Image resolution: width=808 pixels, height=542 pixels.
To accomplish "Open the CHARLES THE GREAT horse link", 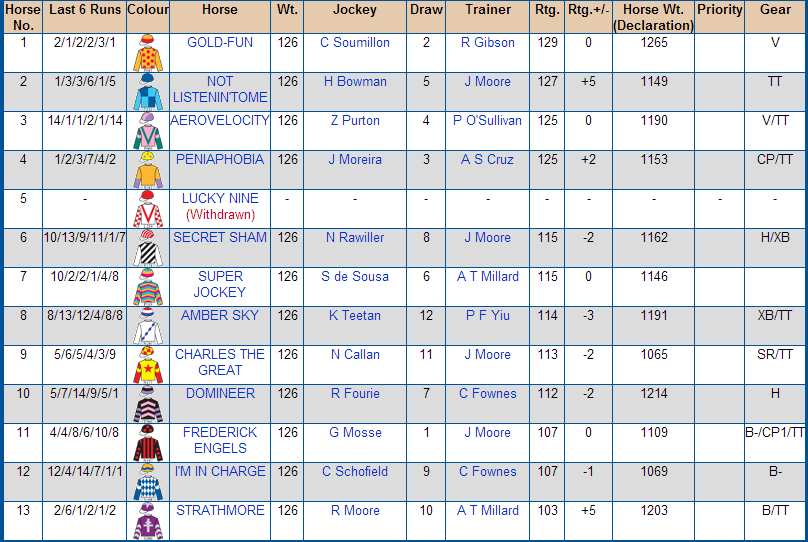I will tap(220, 362).
